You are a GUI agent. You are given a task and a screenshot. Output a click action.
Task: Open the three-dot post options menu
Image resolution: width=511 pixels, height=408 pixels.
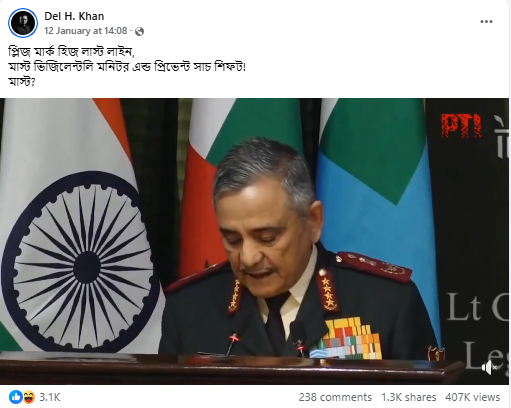tap(486, 22)
